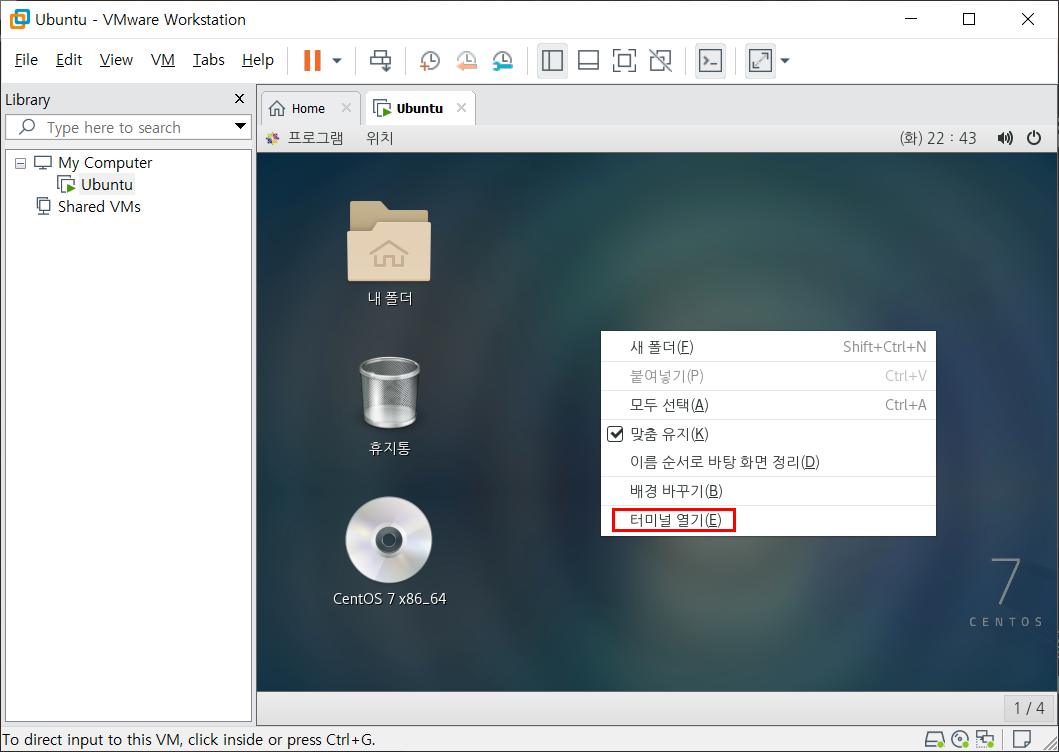Select My Computer in the library
Screen dimensions: 1059x752
pos(105,163)
